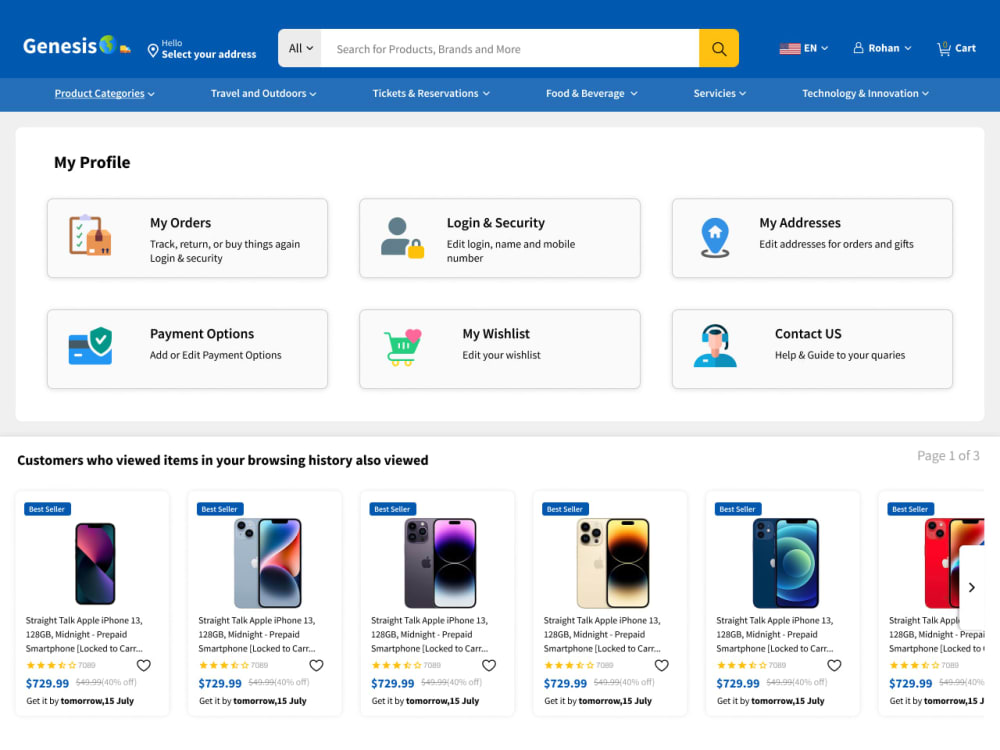Expand Food & Beverage menu
1000x750 pixels.
tap(591, 94)
